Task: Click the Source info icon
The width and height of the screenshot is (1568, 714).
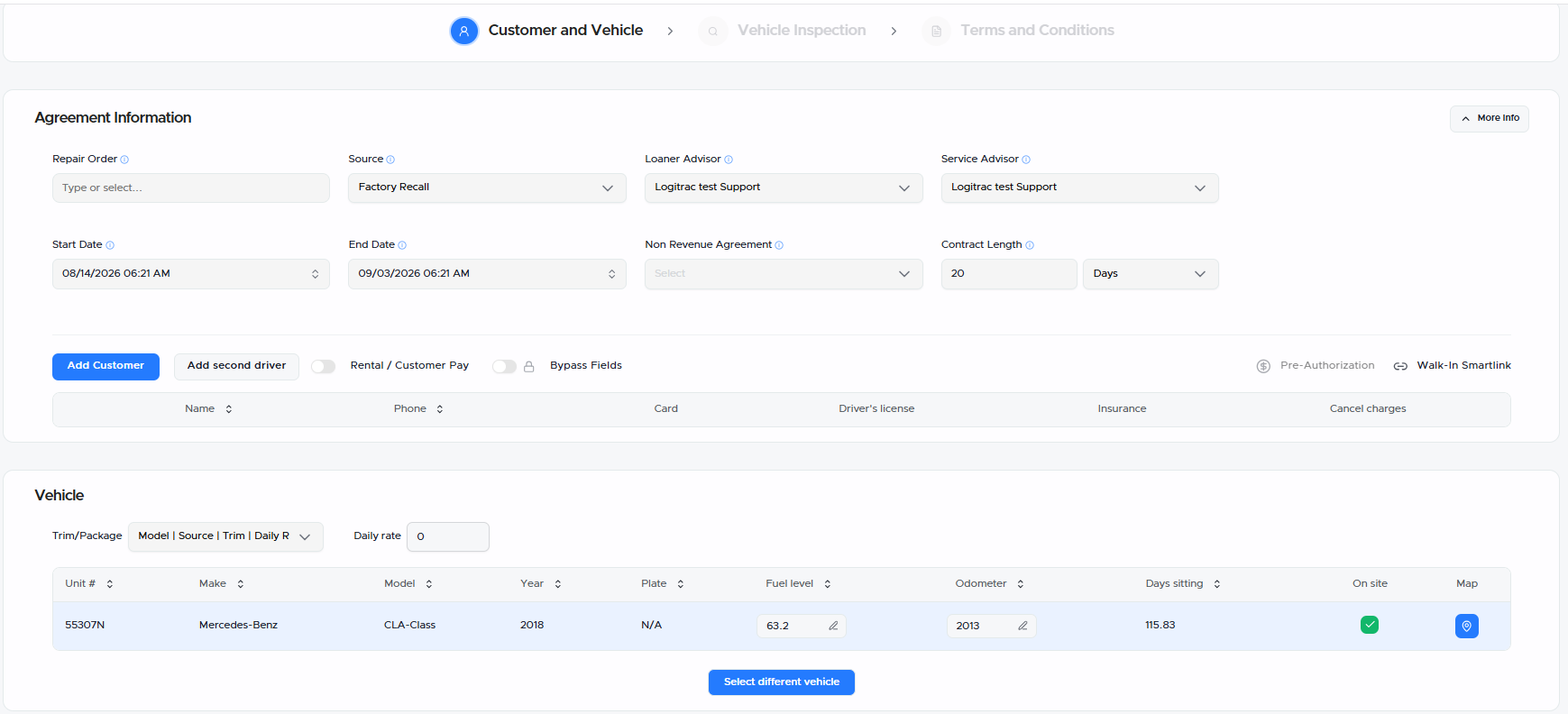Action: [x=390, y=160]
